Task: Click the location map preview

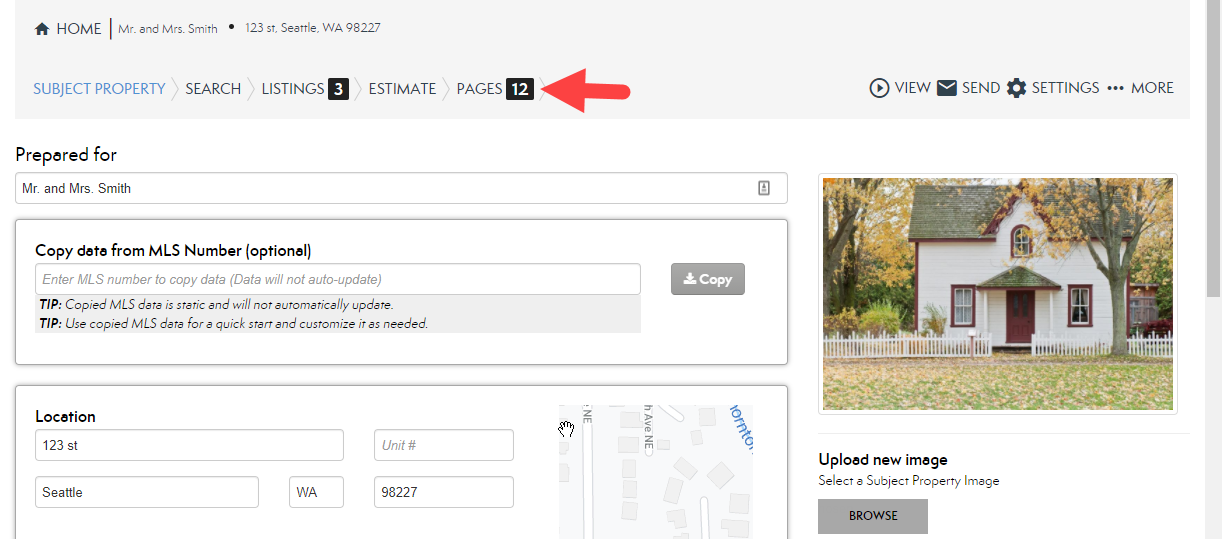Action: (x=655, y=471)
